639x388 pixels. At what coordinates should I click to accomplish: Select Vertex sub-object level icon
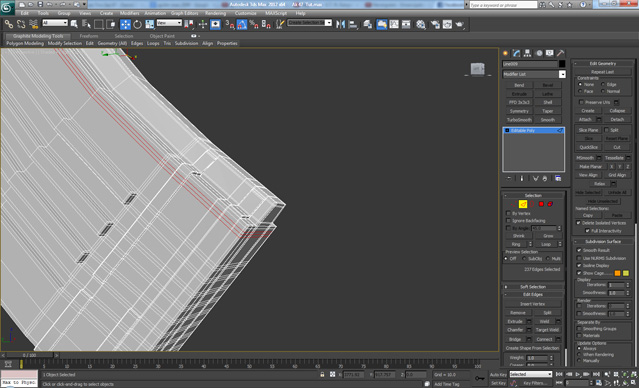tap(513, 204)
